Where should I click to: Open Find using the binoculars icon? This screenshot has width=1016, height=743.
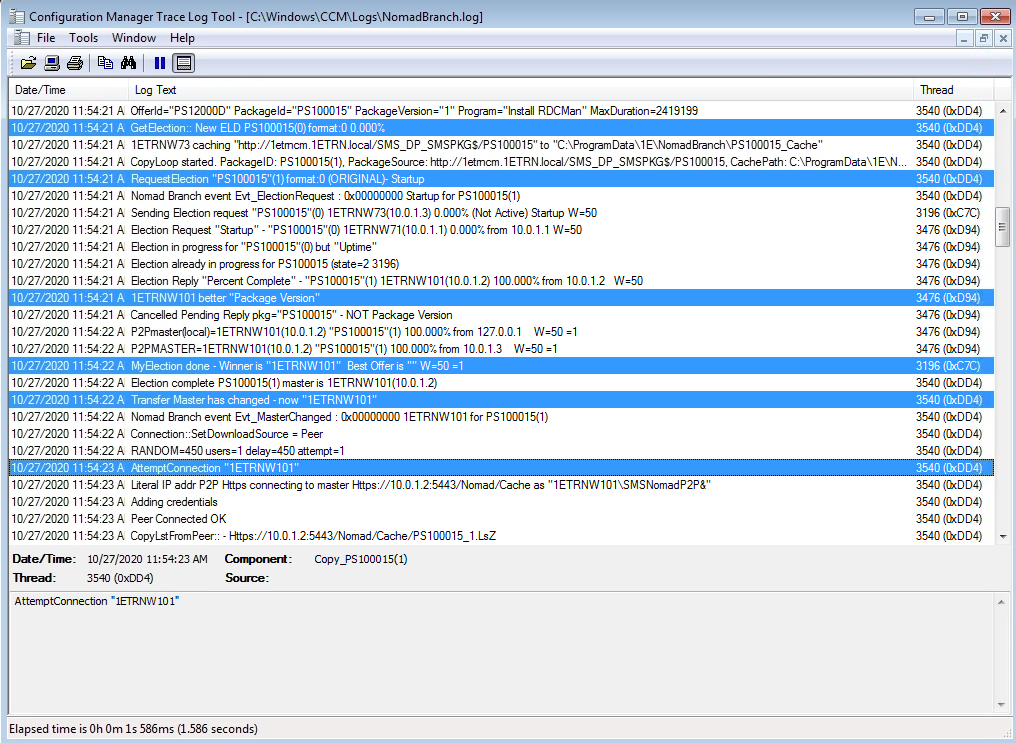click(128, 63)
